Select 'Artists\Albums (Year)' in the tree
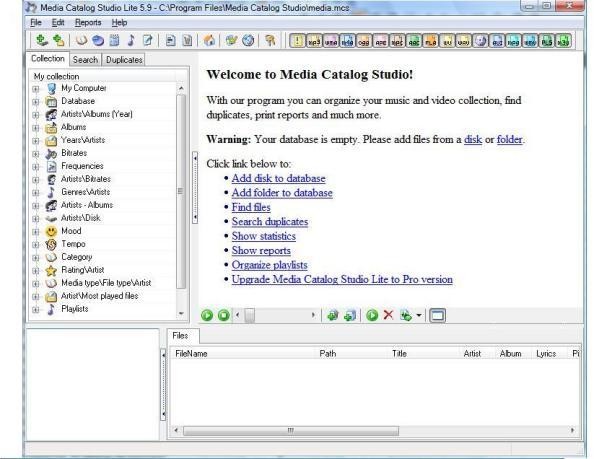Image resolution: width=612 pixels, height=459 pixels. (96, 114)
